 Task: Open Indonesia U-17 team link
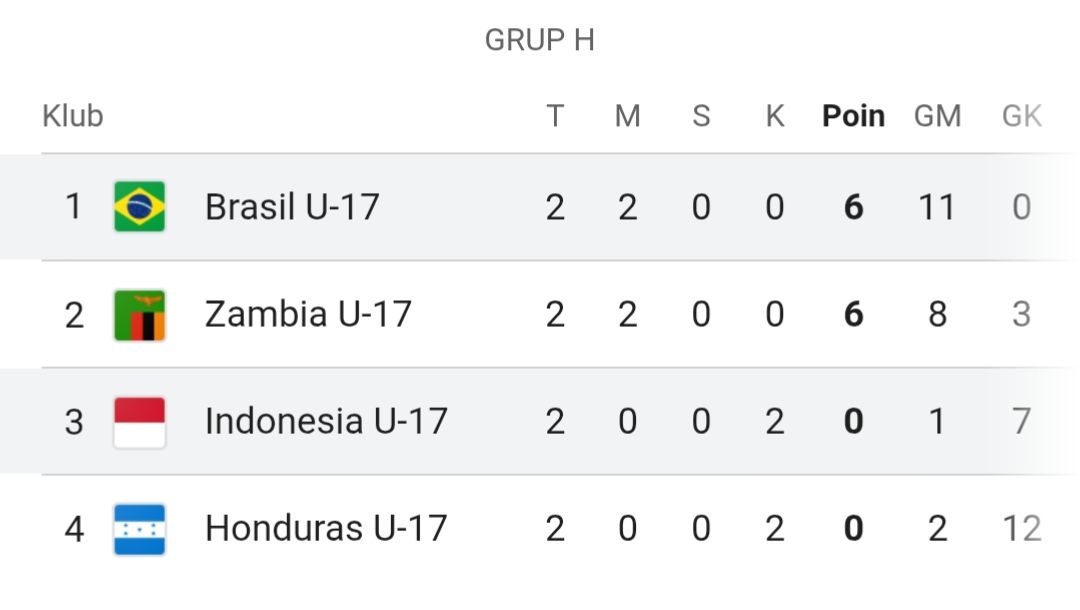click(x=326, y=421)
